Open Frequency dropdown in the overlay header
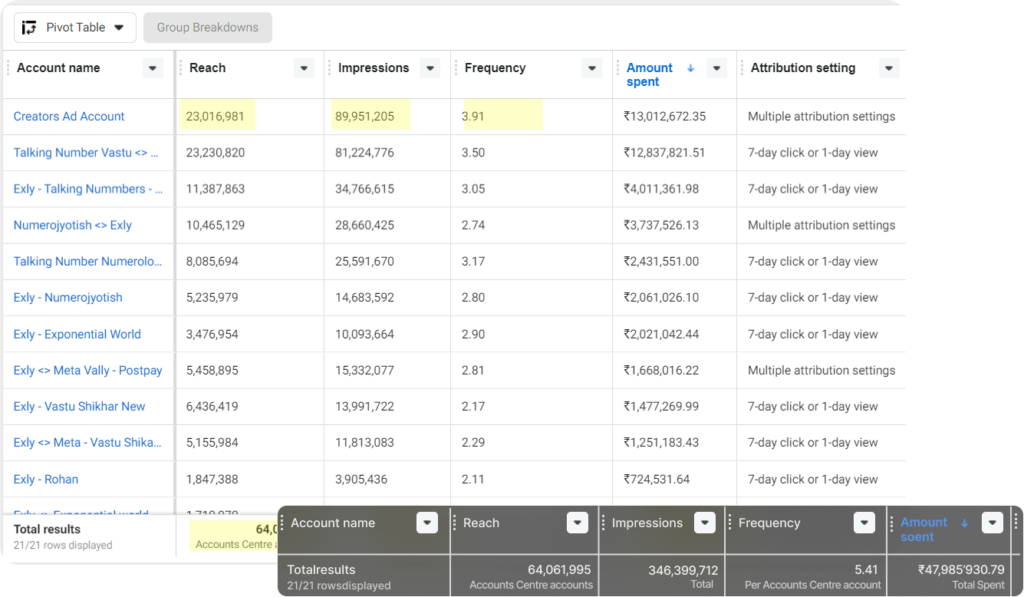 (864, 523)
